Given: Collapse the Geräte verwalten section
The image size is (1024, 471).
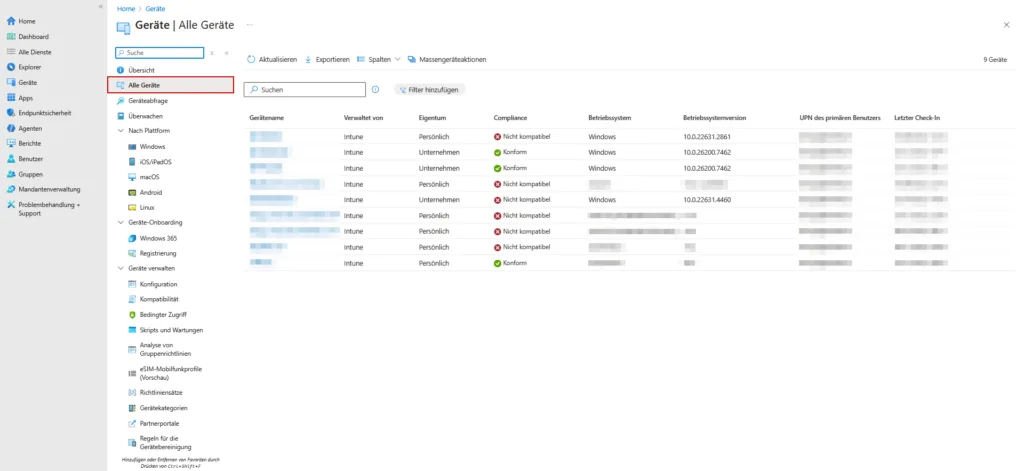Looking at the screenshot, I should [120, 268].
